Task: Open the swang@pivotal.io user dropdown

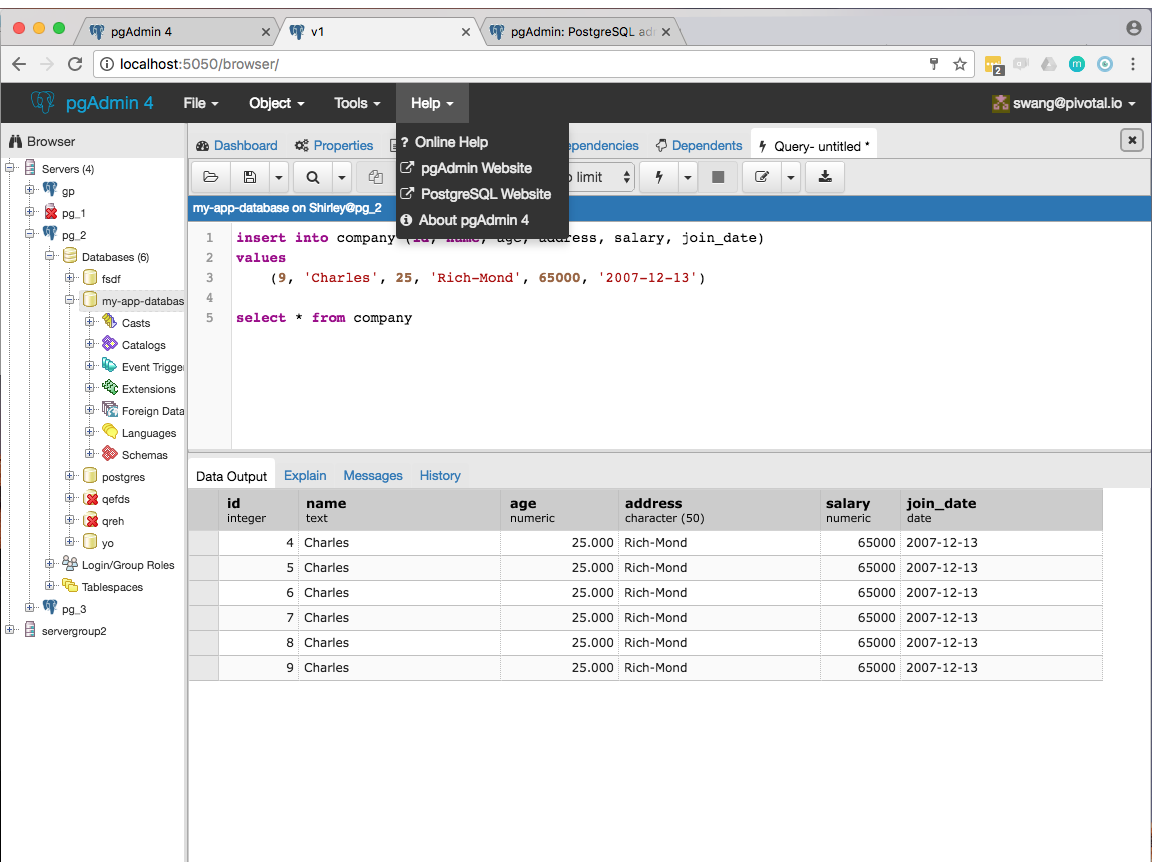Action: pyautogui.click(x=1063, y=104)
